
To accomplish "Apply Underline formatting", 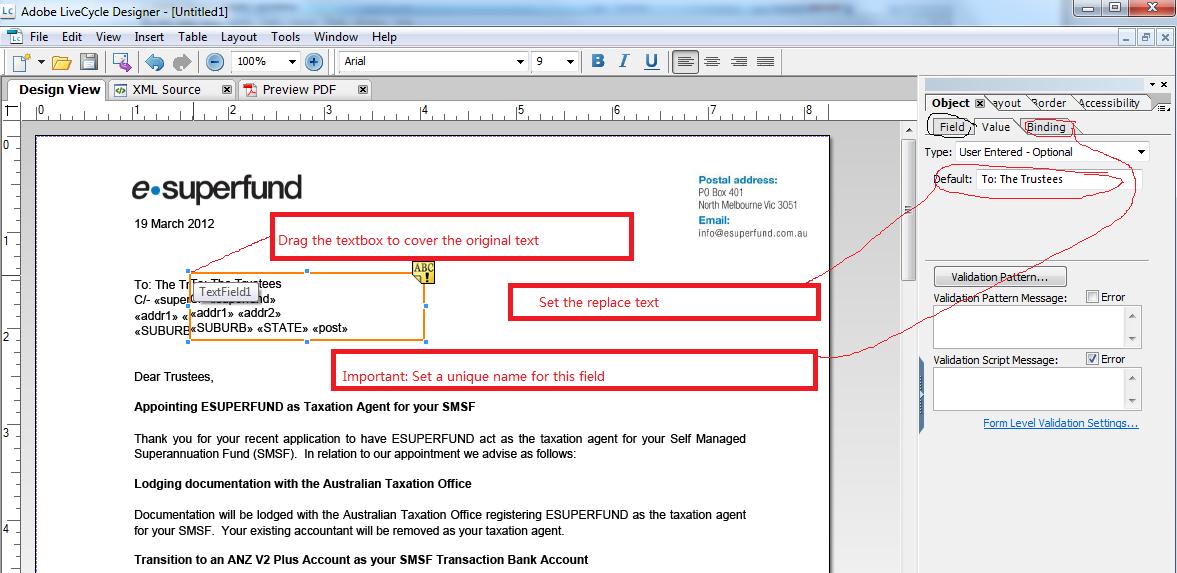I will [651, 61].
